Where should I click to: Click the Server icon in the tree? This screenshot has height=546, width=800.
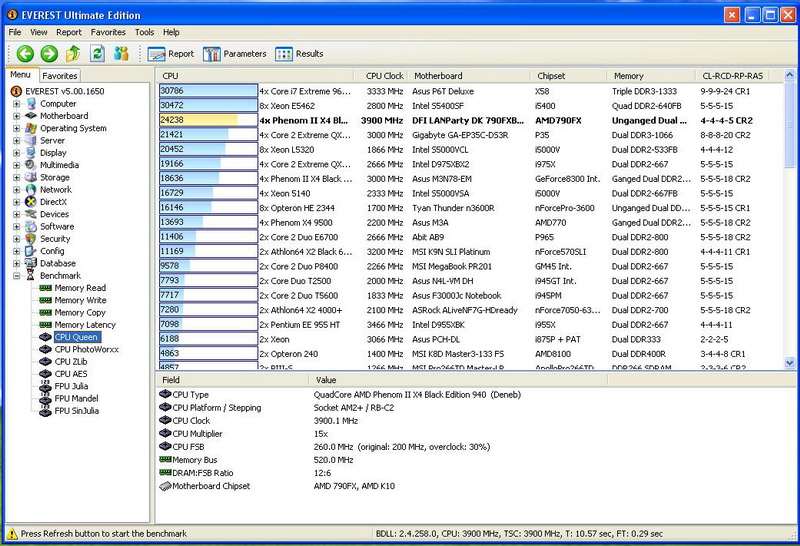pos(31,140)
